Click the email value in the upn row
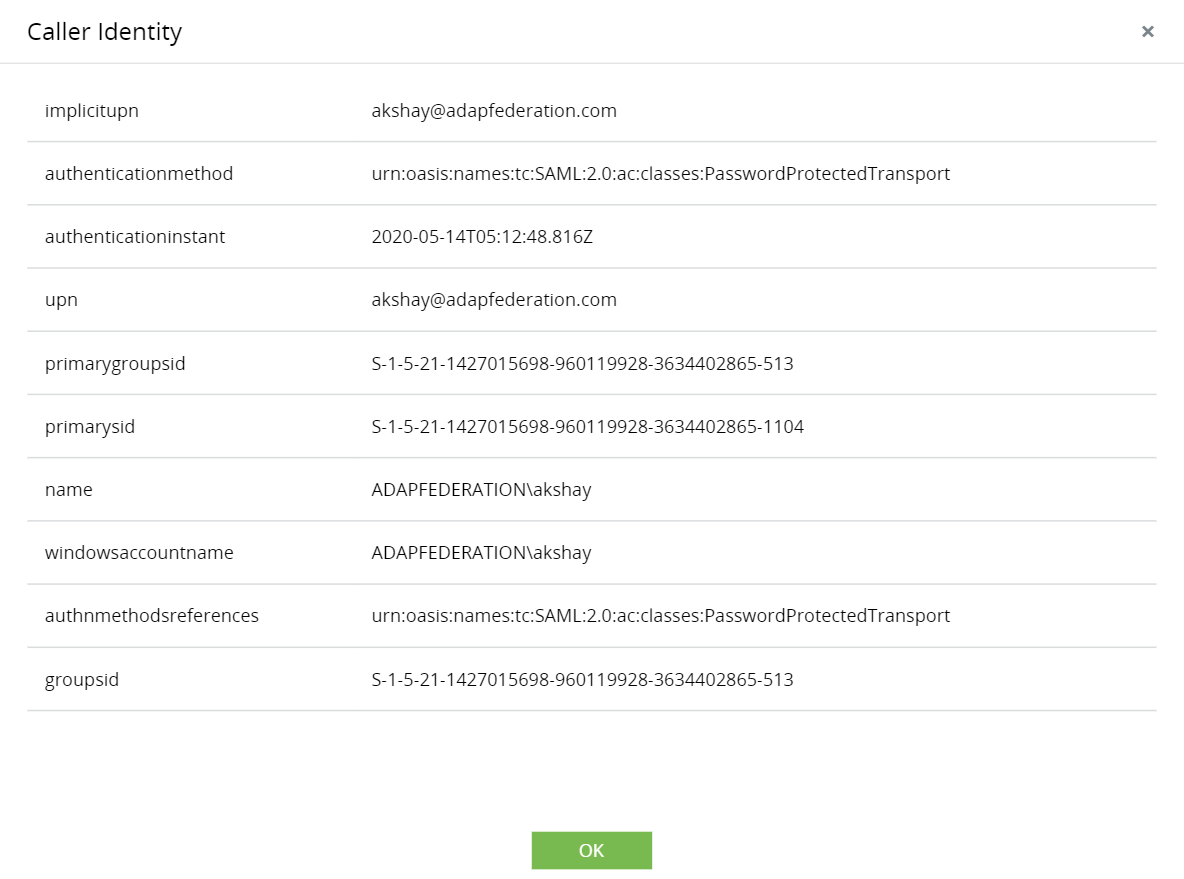Screen dimensions: 1184x879 pos(494,300)
